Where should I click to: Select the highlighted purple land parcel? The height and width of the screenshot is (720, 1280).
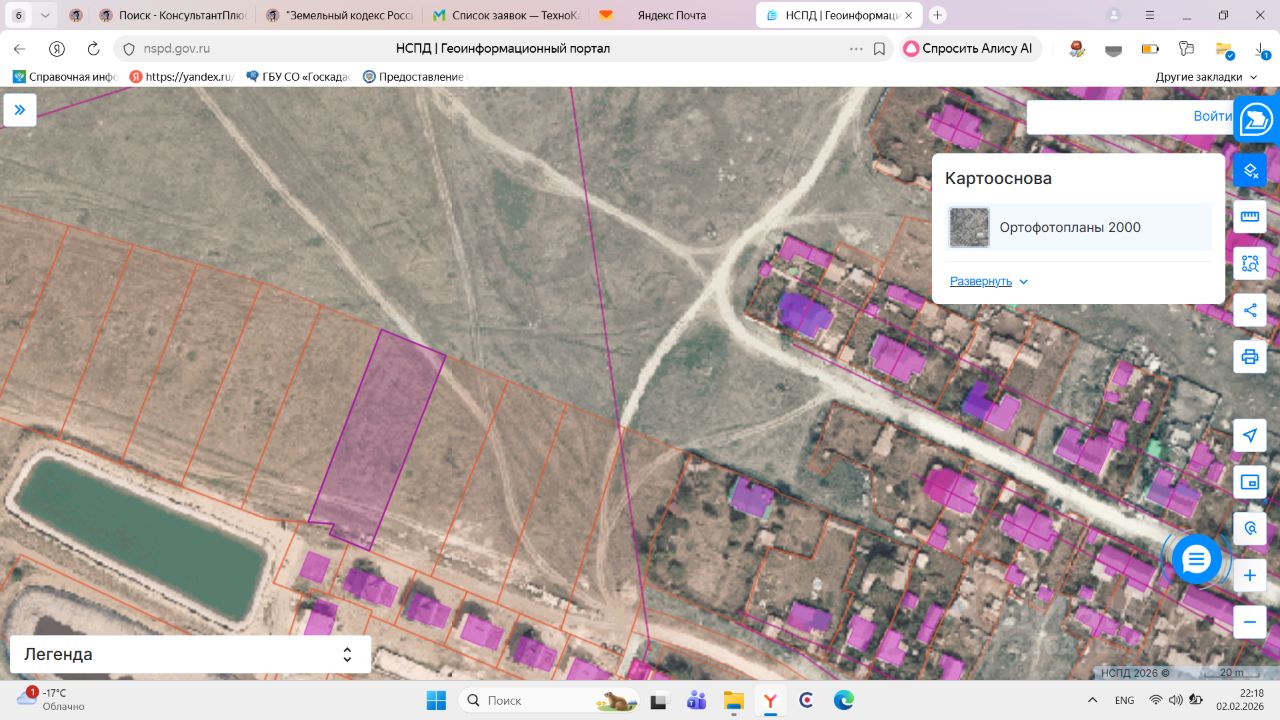(377, 440)
